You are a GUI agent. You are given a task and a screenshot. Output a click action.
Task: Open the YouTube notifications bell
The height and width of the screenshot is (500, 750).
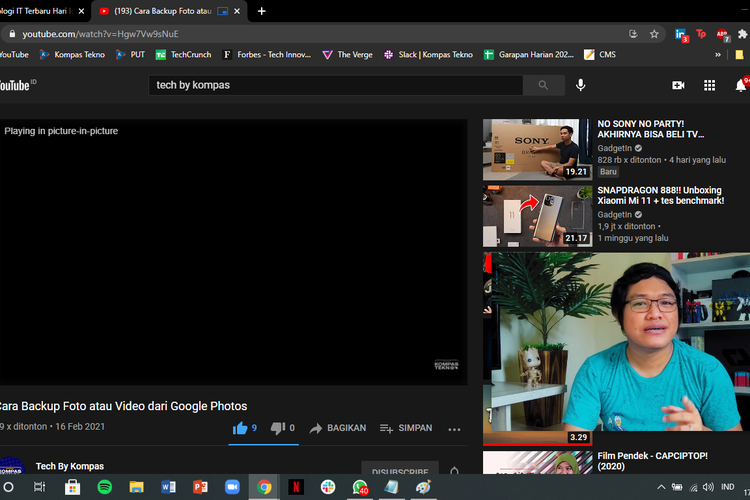pos(741,86)
